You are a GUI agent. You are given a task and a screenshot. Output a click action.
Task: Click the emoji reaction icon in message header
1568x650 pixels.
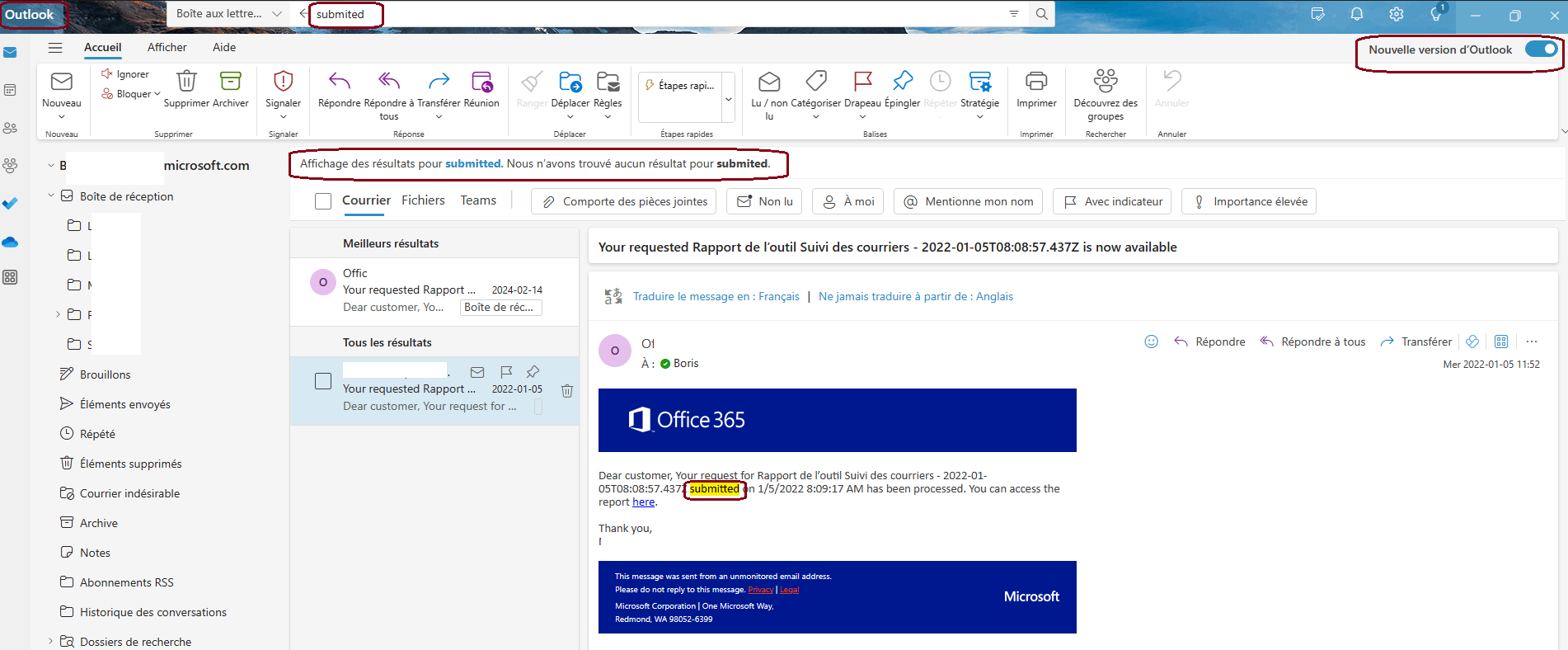click(1152, 341)
